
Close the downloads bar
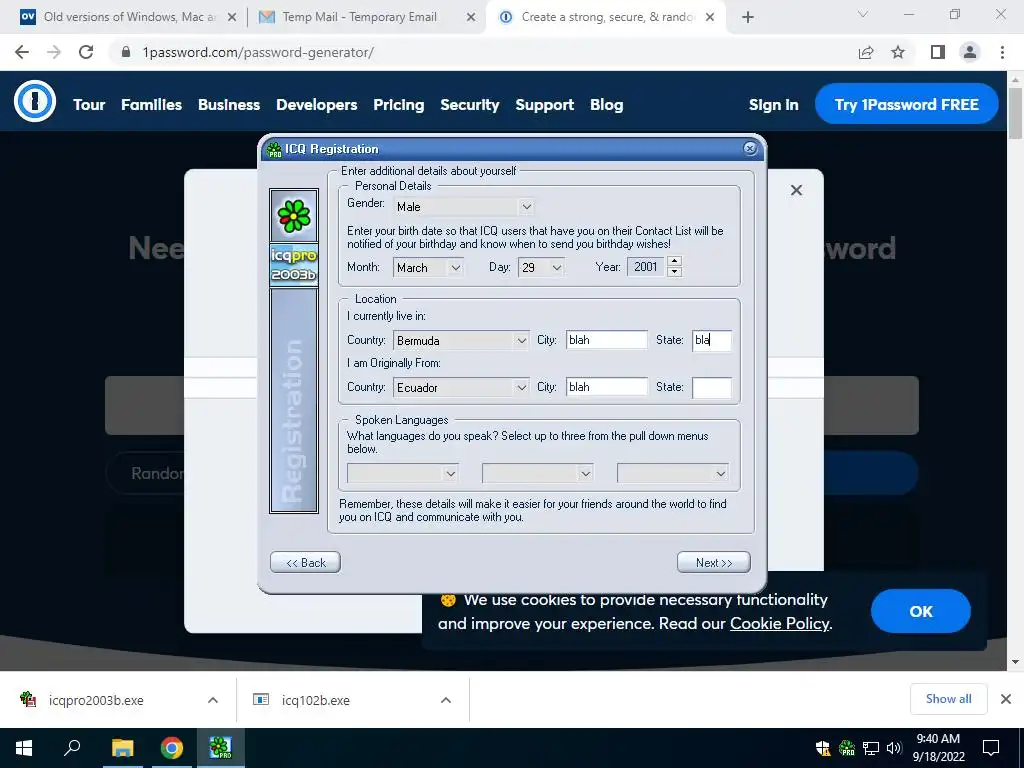click(1006, 699)
